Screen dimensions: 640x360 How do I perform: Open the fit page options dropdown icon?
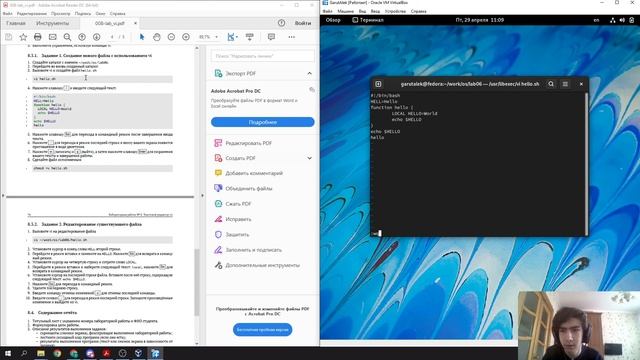pos(232,37)
